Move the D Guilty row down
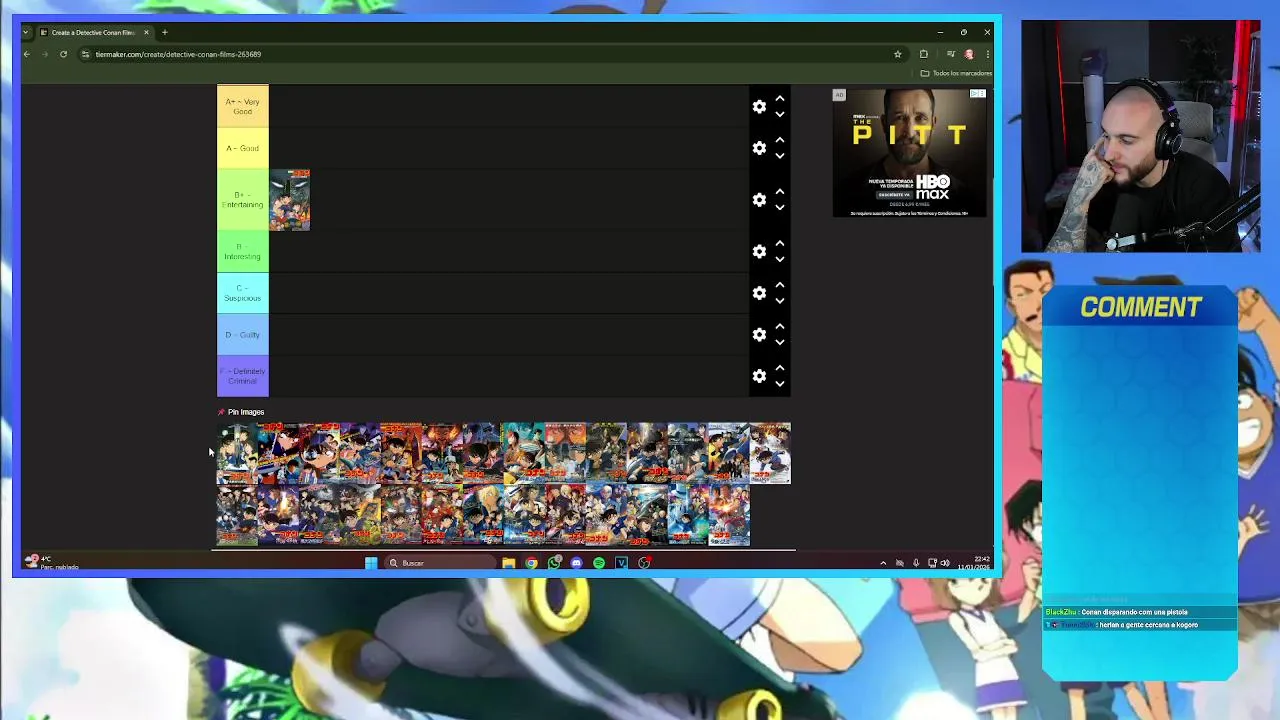The image size is (1280, 720). click(x=780, y=342)
